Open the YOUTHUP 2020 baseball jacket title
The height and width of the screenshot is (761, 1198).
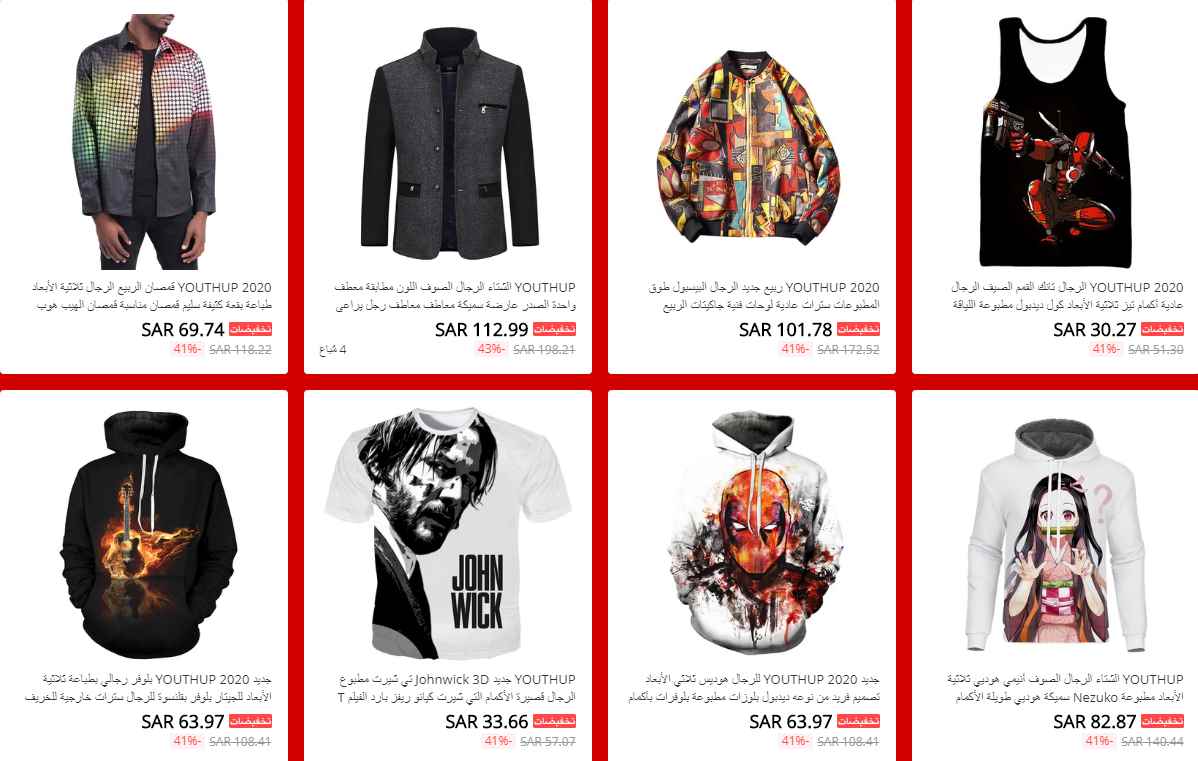coord(764,296)
